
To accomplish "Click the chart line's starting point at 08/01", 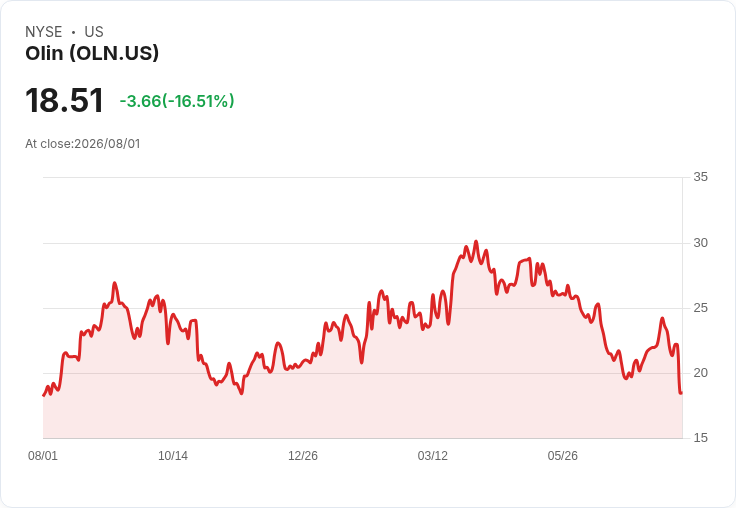I will pyautogui.click(x=44, y=395).
